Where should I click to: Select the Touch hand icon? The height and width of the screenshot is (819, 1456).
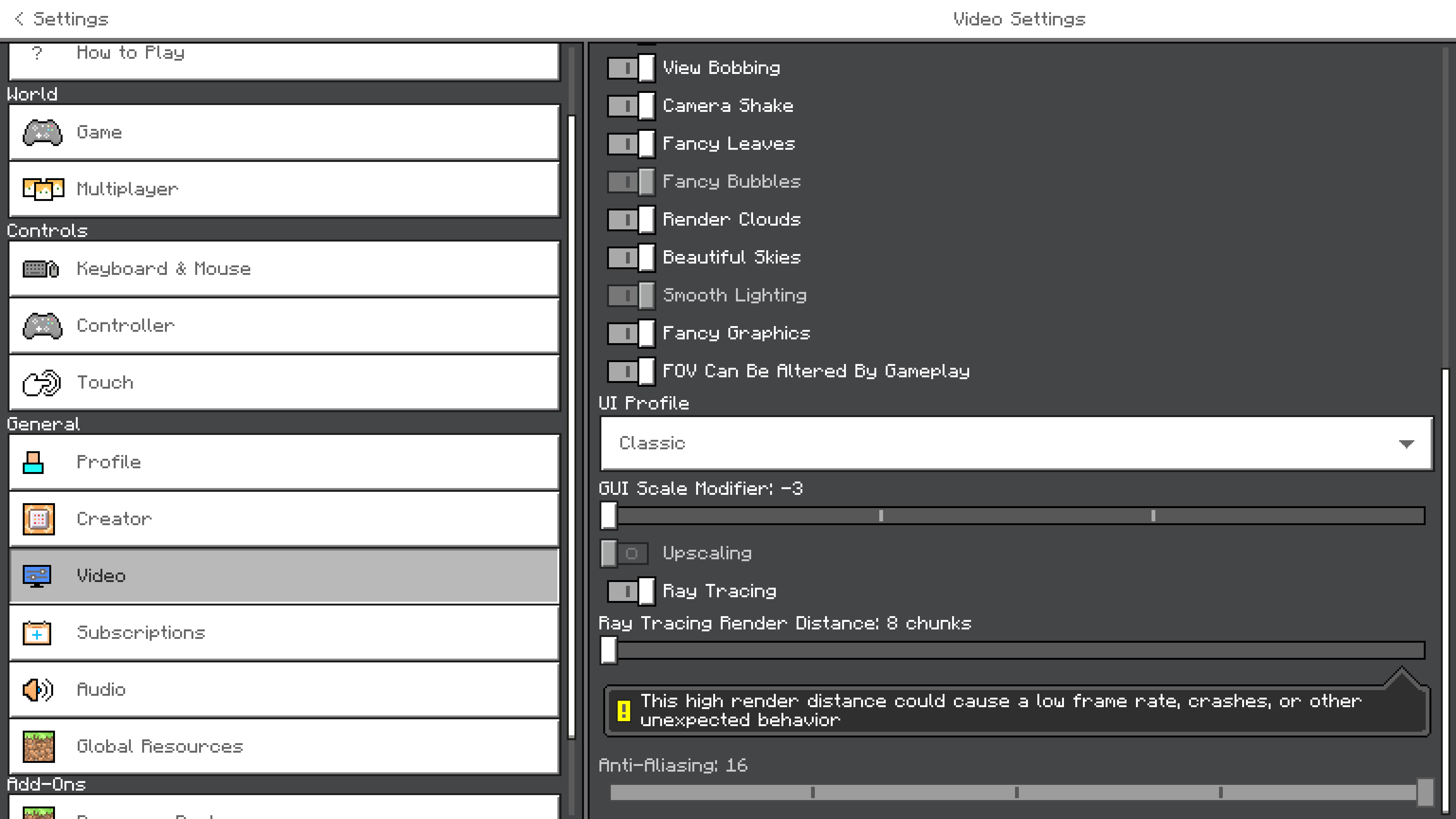tap(41, 383)
